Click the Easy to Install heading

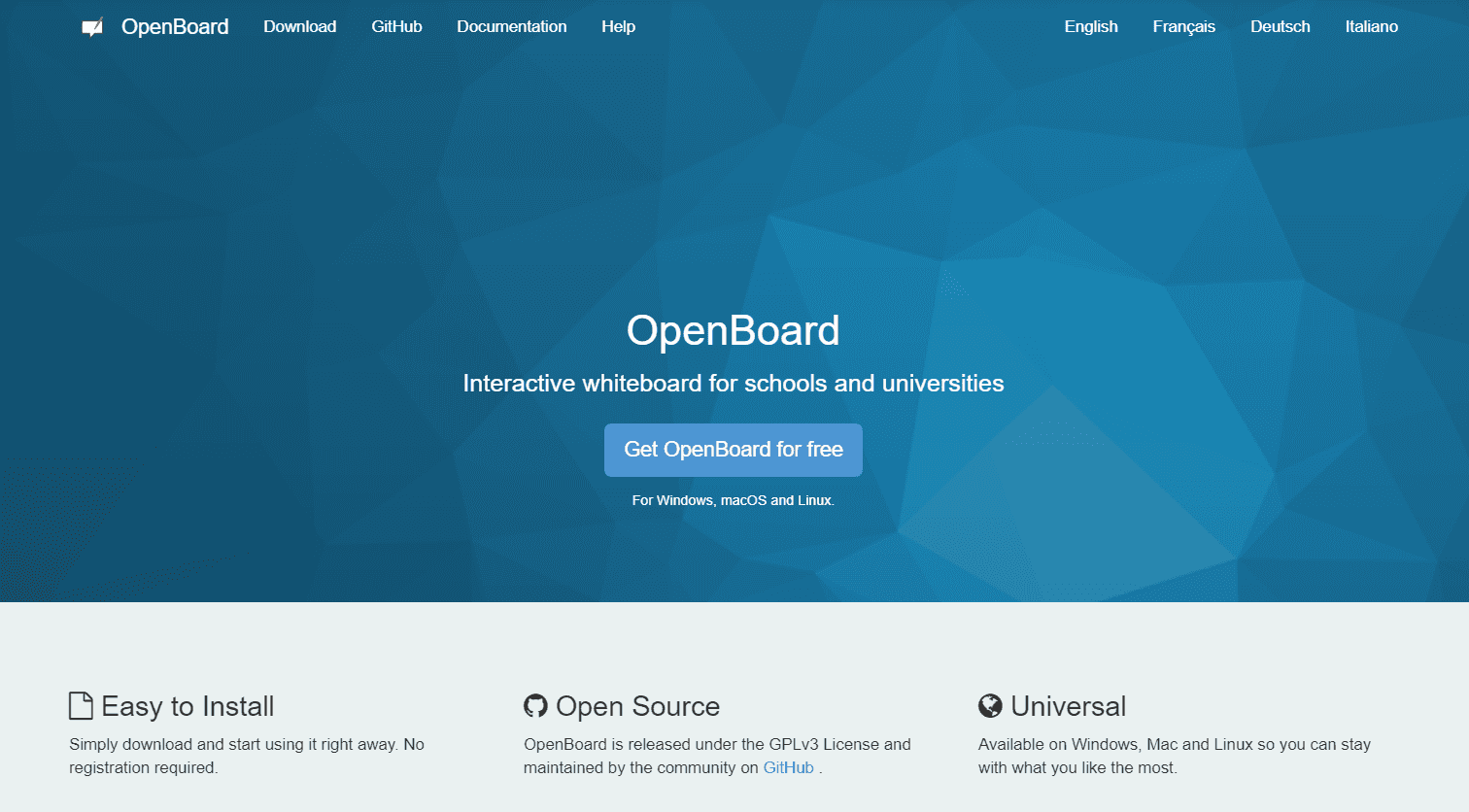click(188, 706)
